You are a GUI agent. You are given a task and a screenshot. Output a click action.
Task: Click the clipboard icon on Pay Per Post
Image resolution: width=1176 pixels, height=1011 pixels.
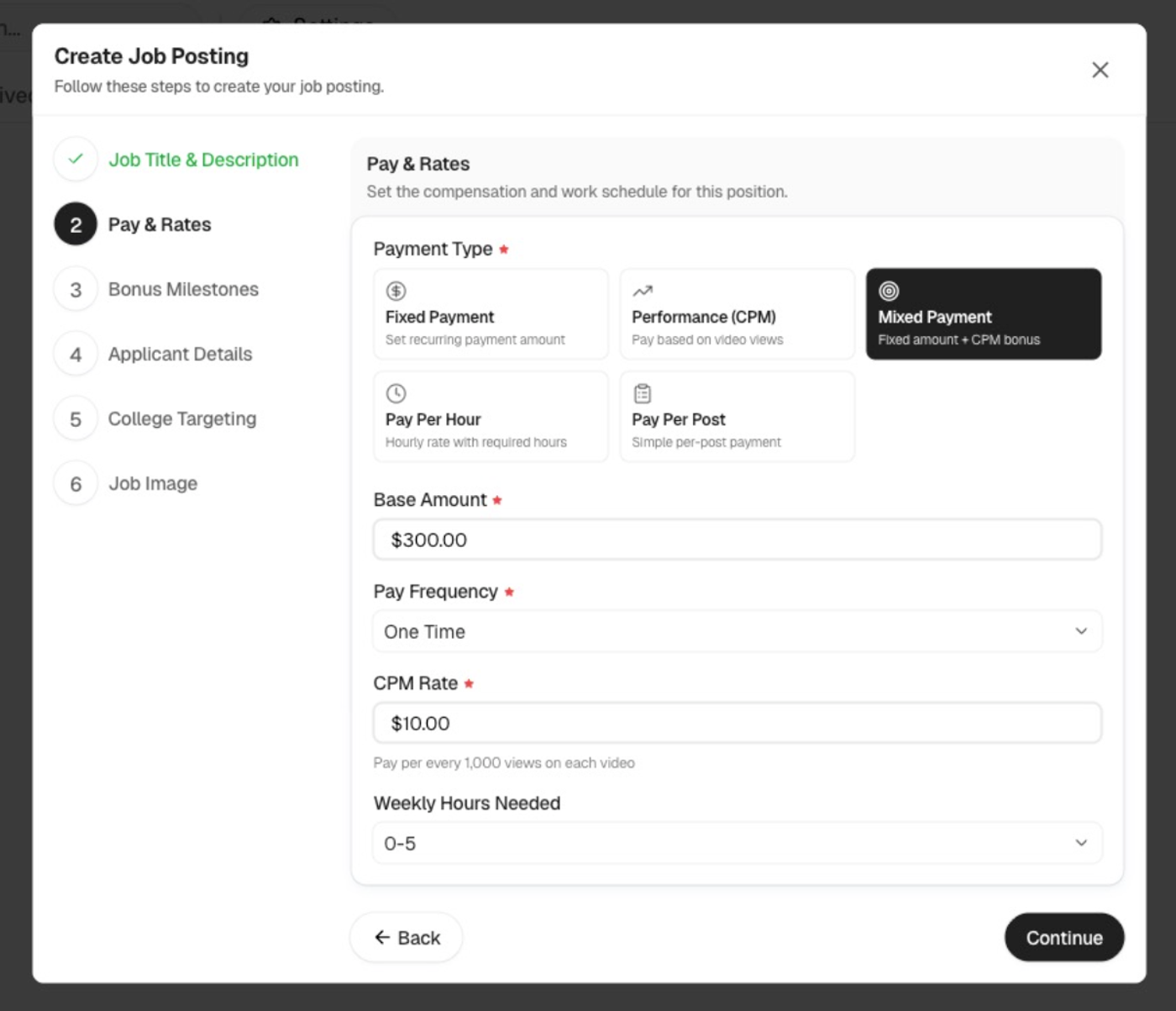pos(642,392)
